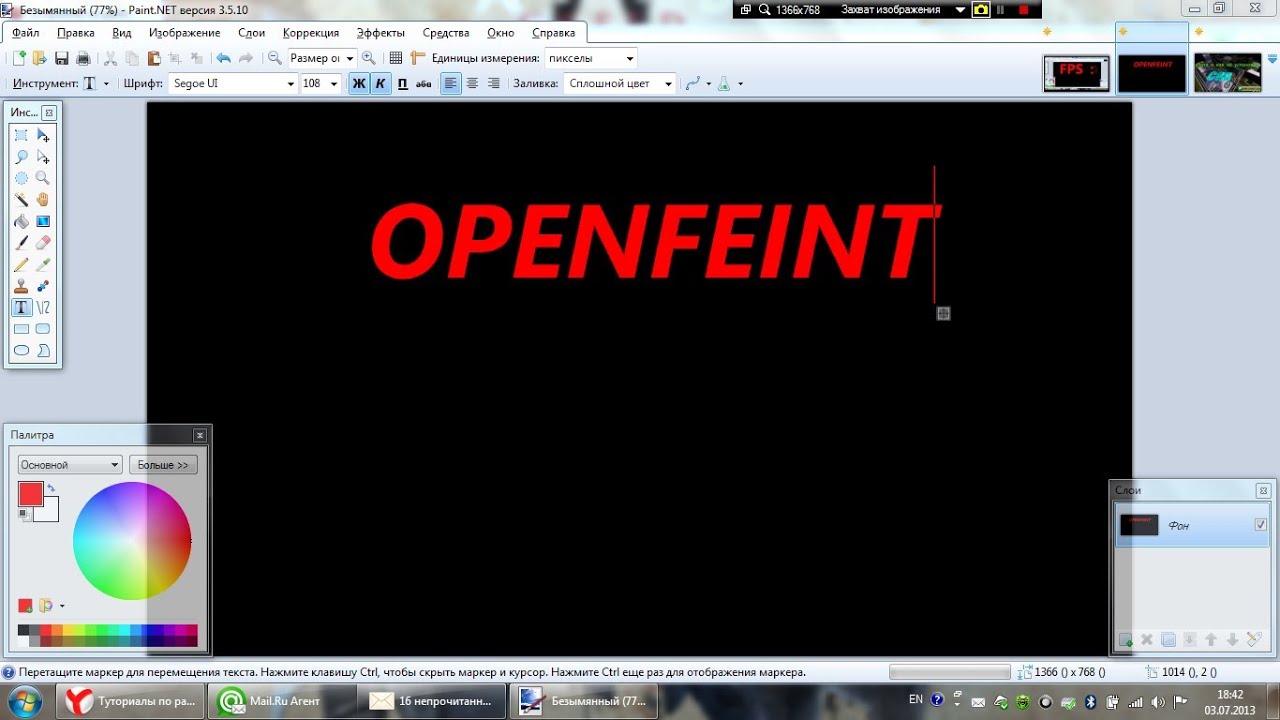The image size is (1280, 720).
Task: Select the Lasso Select tool
Action: [x=21, y=157]
